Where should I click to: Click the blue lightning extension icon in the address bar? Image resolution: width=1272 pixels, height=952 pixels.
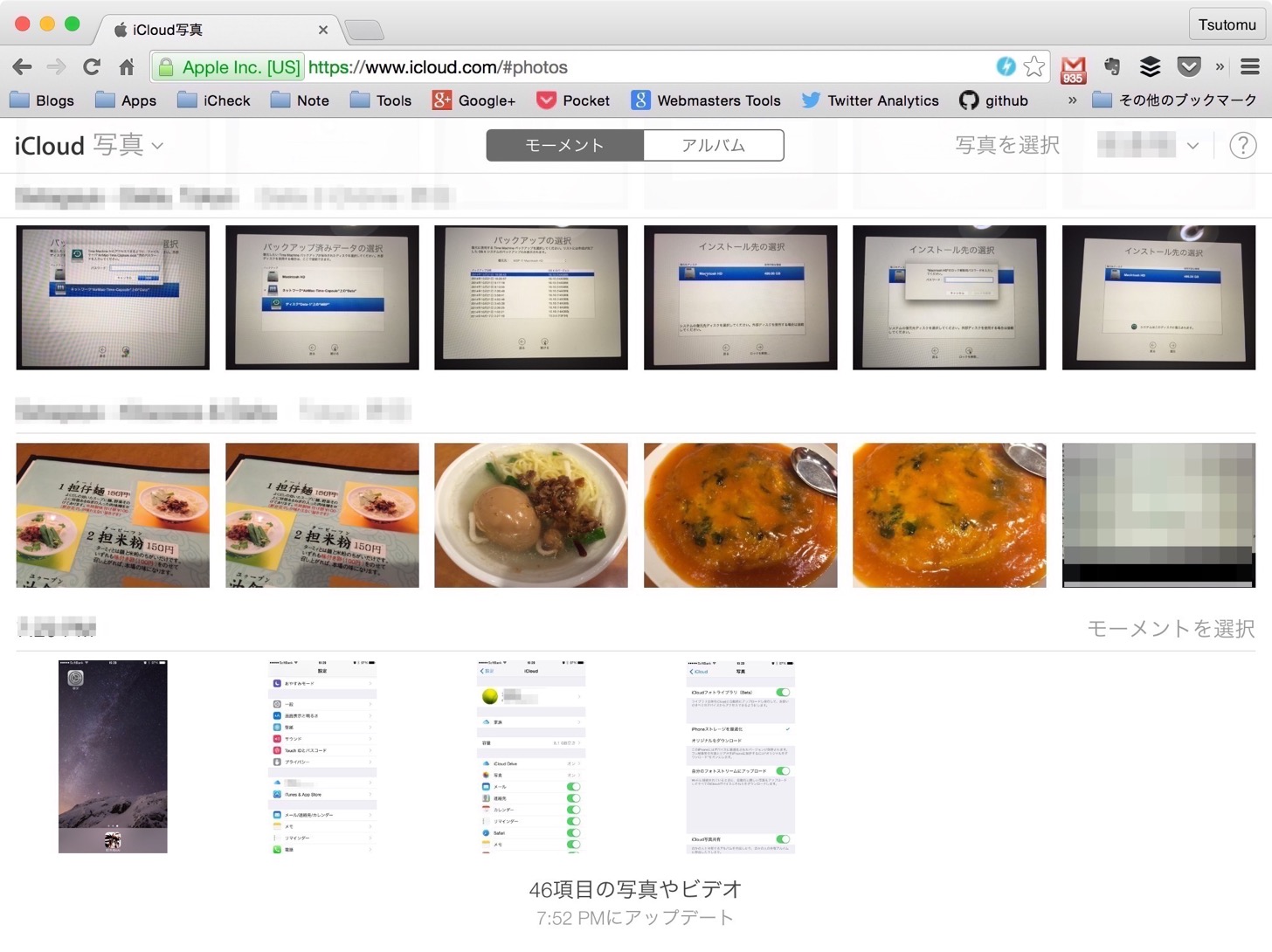click(1006, 66)
